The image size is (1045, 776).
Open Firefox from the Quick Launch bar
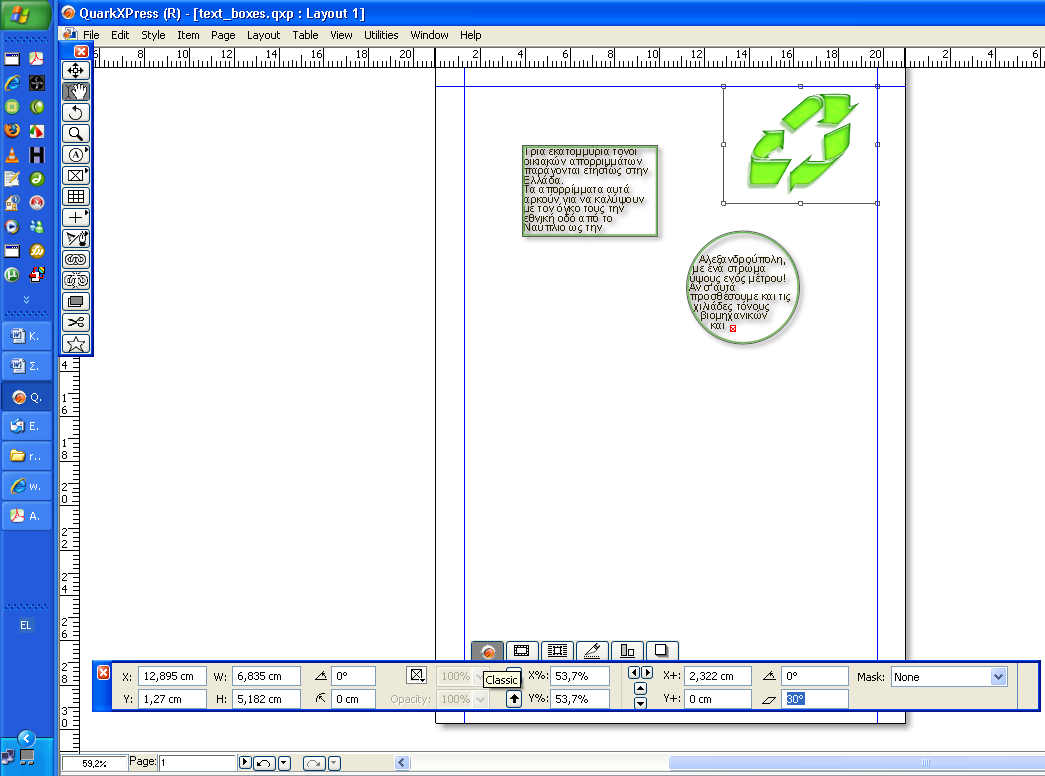pyautogui.click(x=12, y=131)
